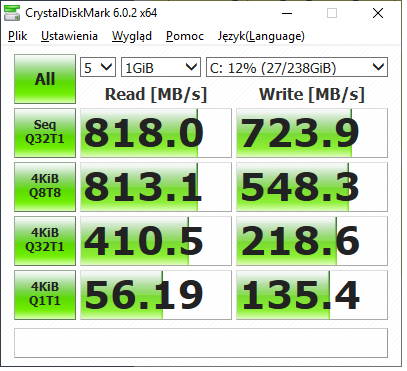Run all benchmarks with All button
The height and width of the screenshot is (371, 407).
tap(45, 79)
